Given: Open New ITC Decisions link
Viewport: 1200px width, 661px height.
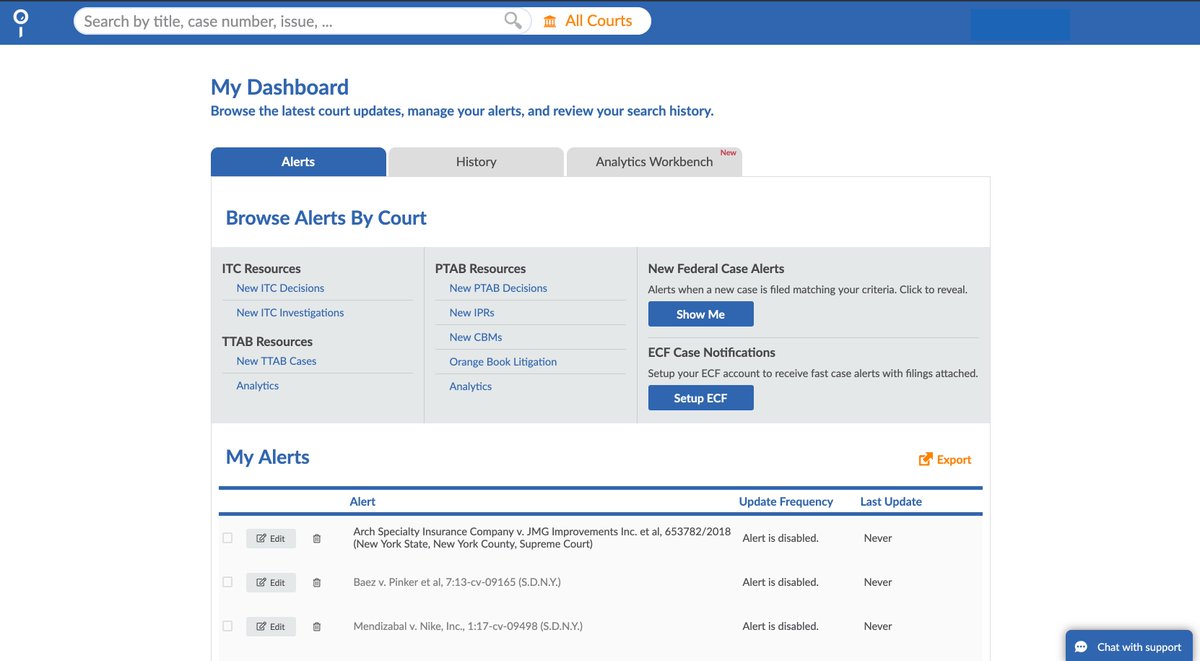Looking at the screenshot, I should (x=280, y=288).
